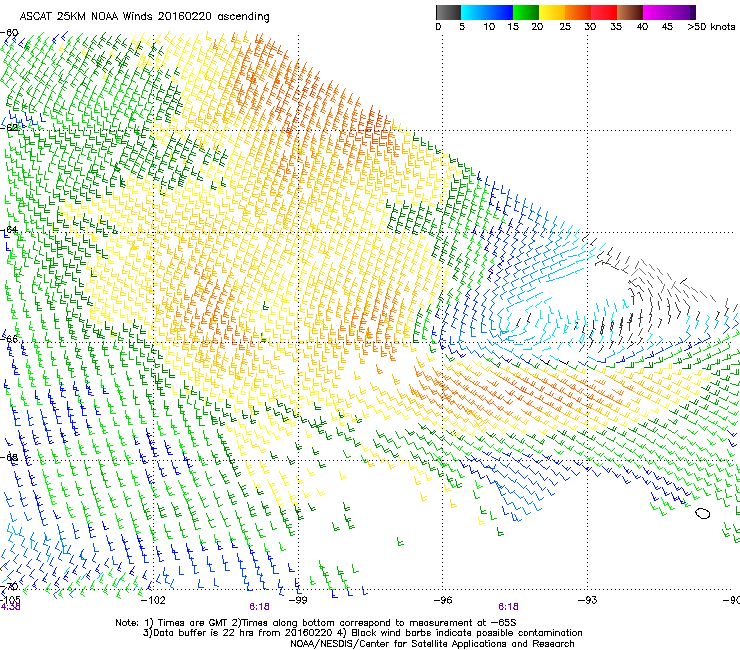Click the purple "4:38" swath time label
This screenshot has width=740, height=650.
click(x=10, y=607)
